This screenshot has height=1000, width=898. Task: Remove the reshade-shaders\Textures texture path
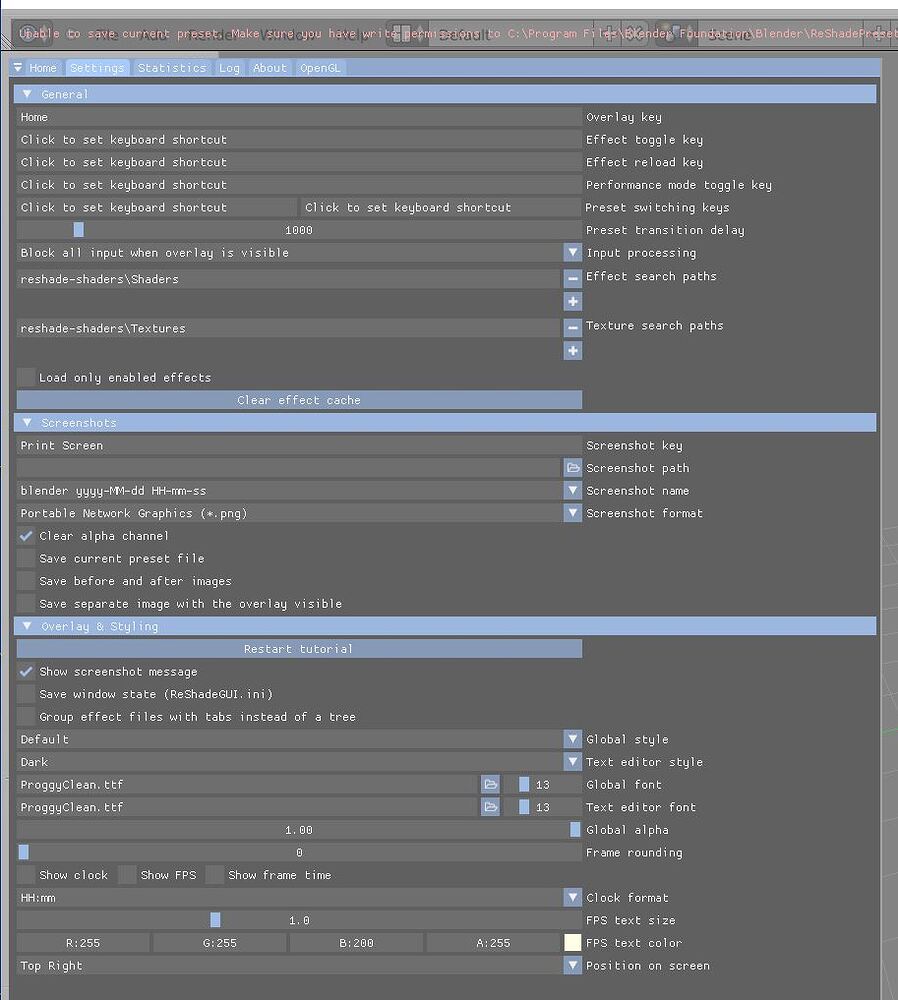(572, 328)
